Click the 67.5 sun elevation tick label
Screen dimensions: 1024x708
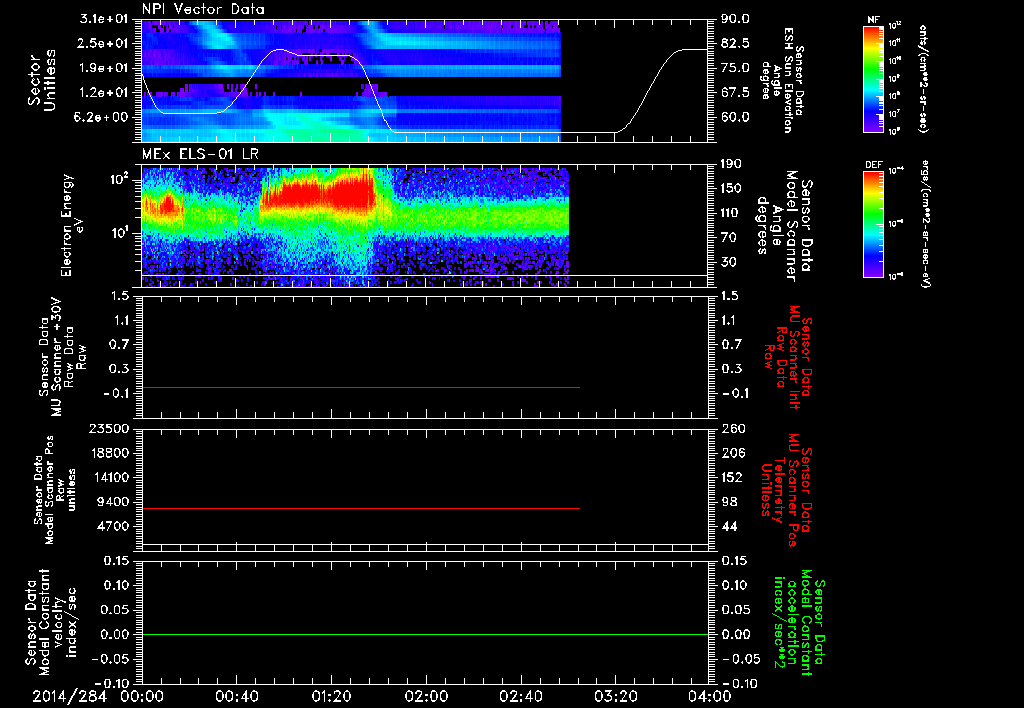(x=735, y=93)
